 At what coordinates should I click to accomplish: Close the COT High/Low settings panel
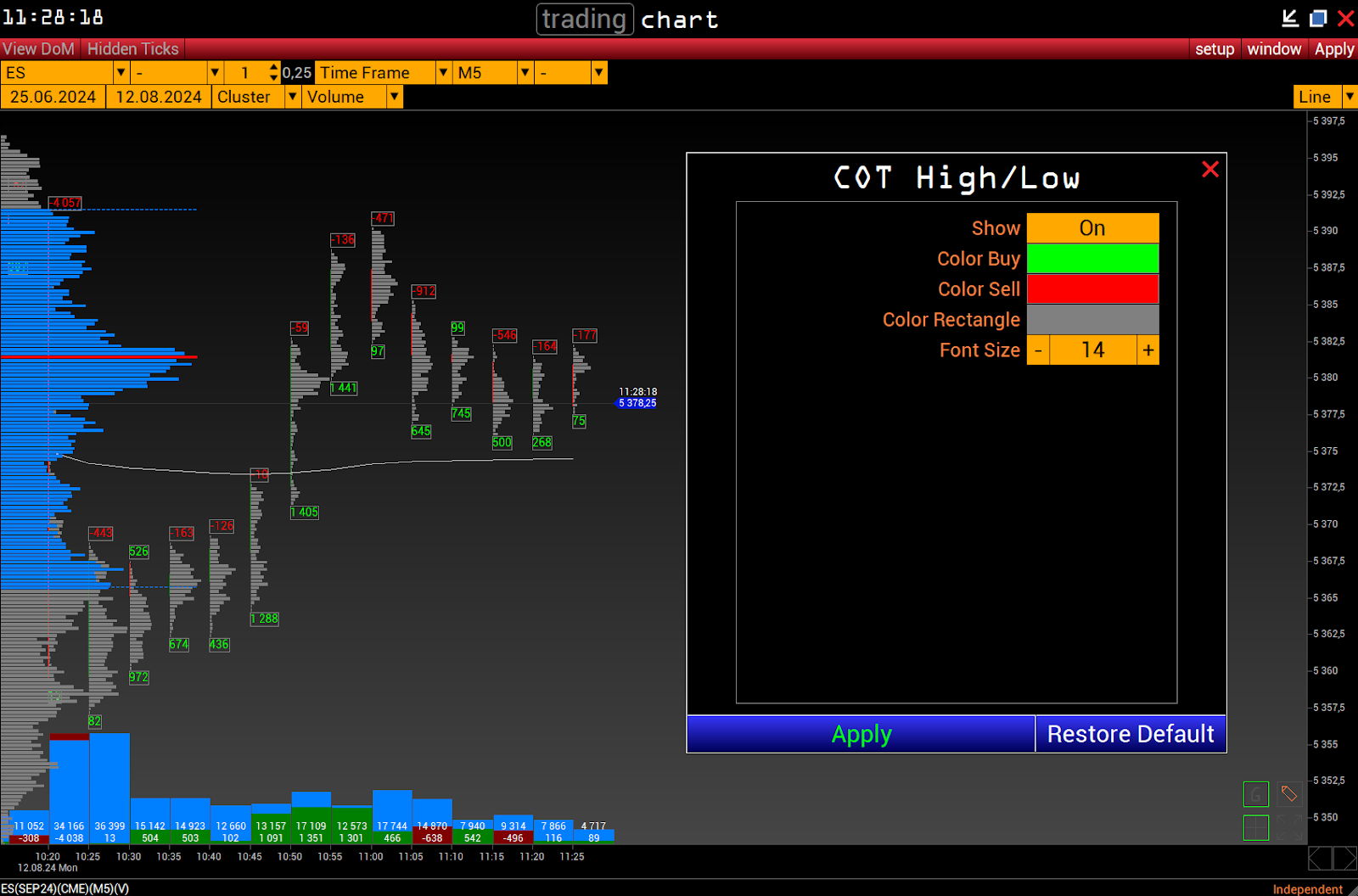(x=1210, y=170)
